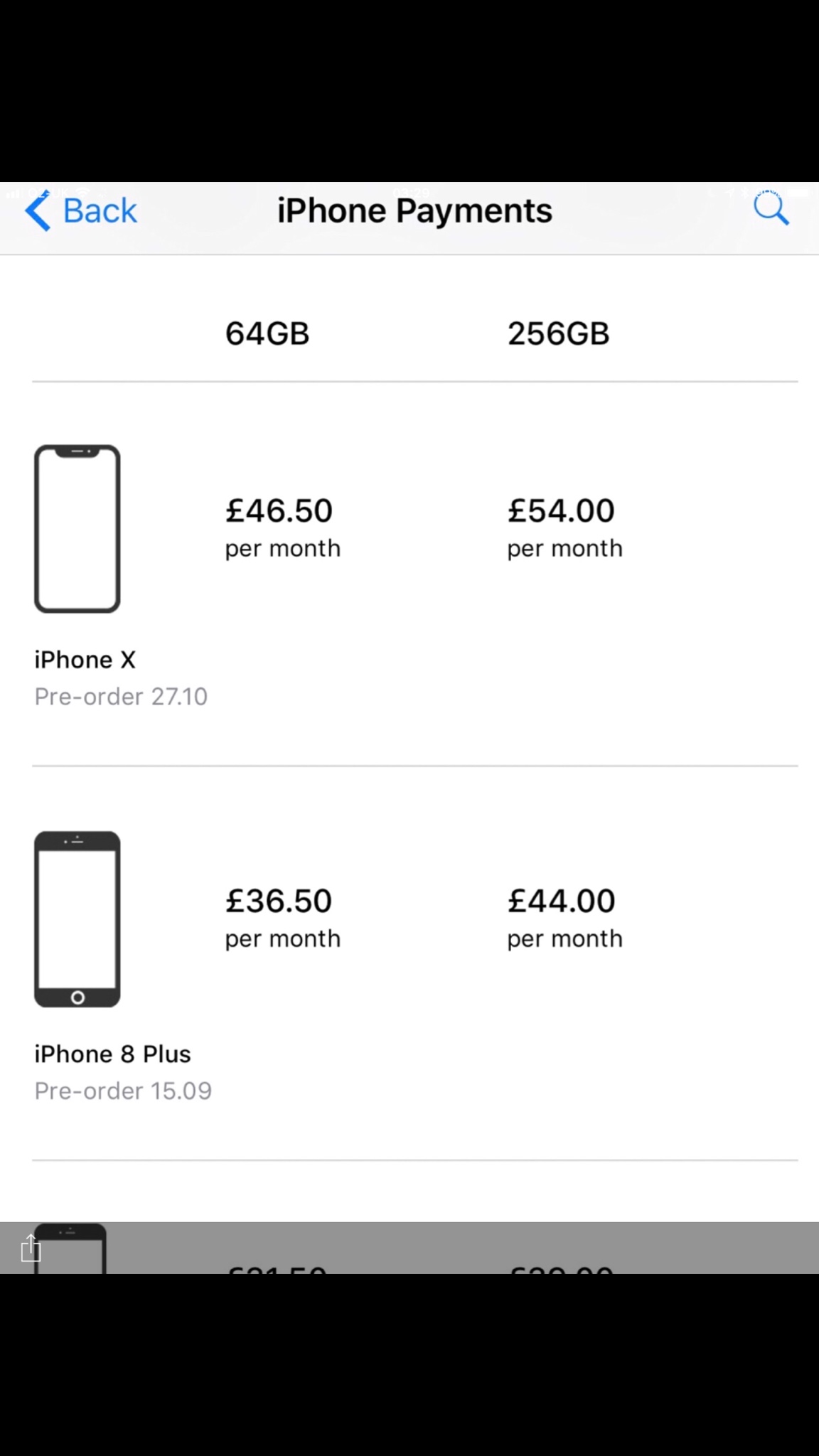This screenshot has width=819, height=1456.
Task: Select the 256GB column header
Action: [558, 333]
